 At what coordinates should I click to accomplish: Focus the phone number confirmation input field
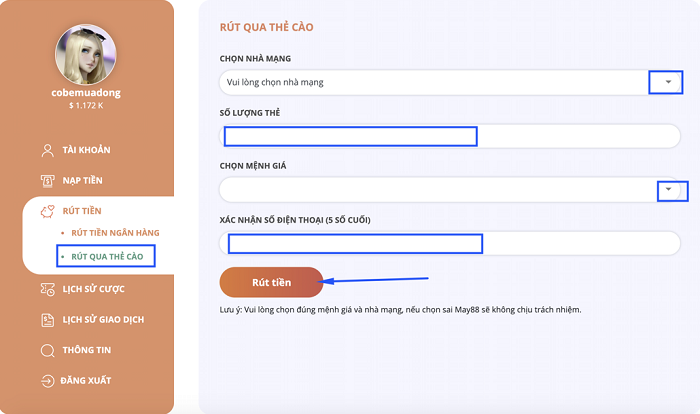coord(450,243)
